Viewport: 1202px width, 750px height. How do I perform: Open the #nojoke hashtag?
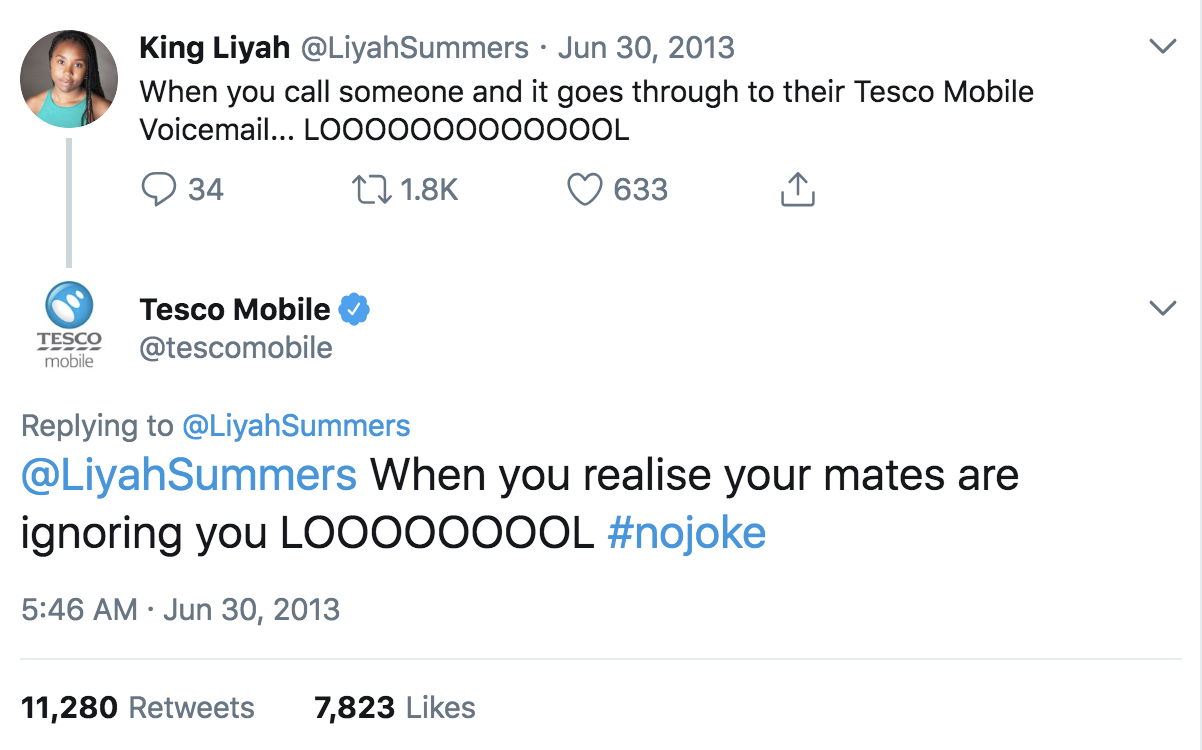(686, 533)
